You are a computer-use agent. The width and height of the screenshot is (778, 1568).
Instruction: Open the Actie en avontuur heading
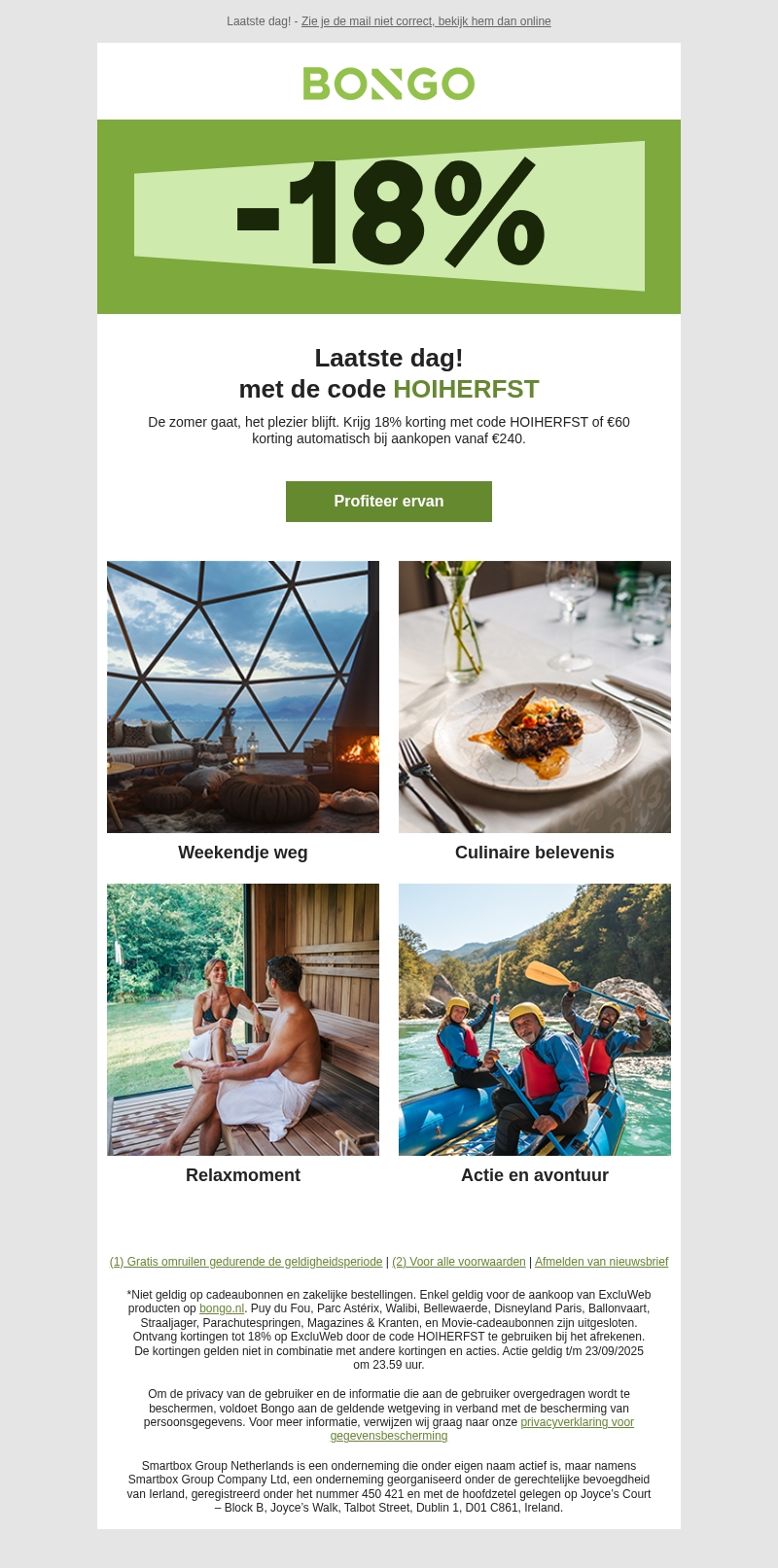tap(535, 1175)
